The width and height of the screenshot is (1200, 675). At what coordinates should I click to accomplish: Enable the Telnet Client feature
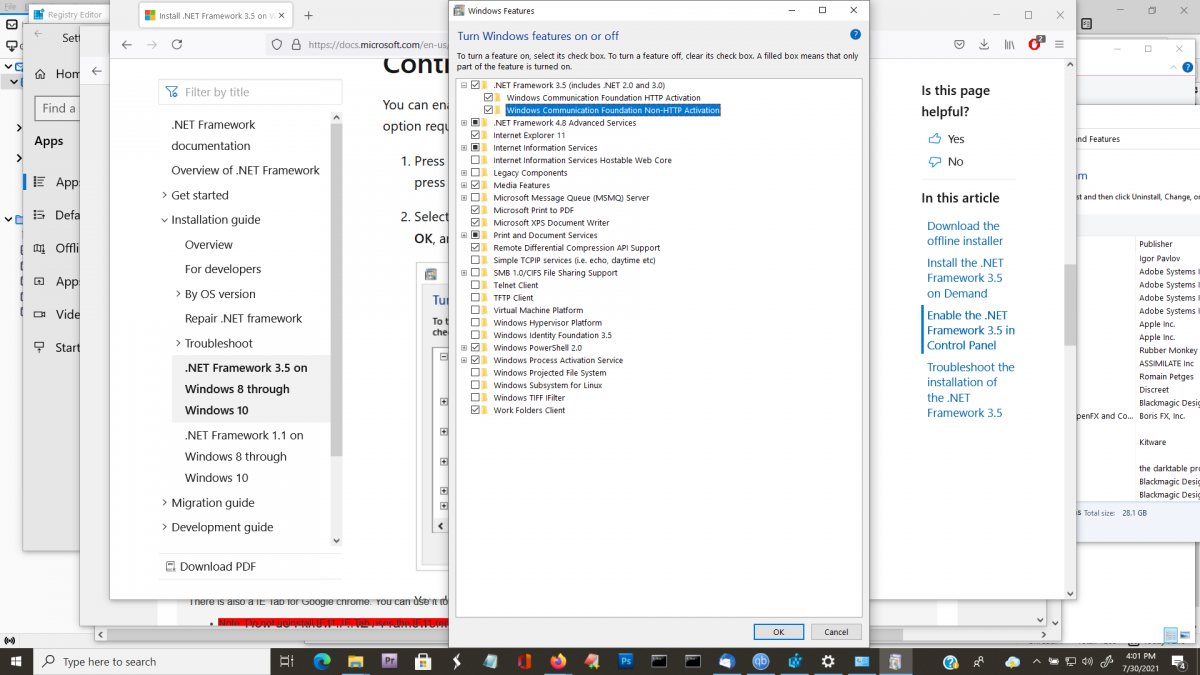477,285
